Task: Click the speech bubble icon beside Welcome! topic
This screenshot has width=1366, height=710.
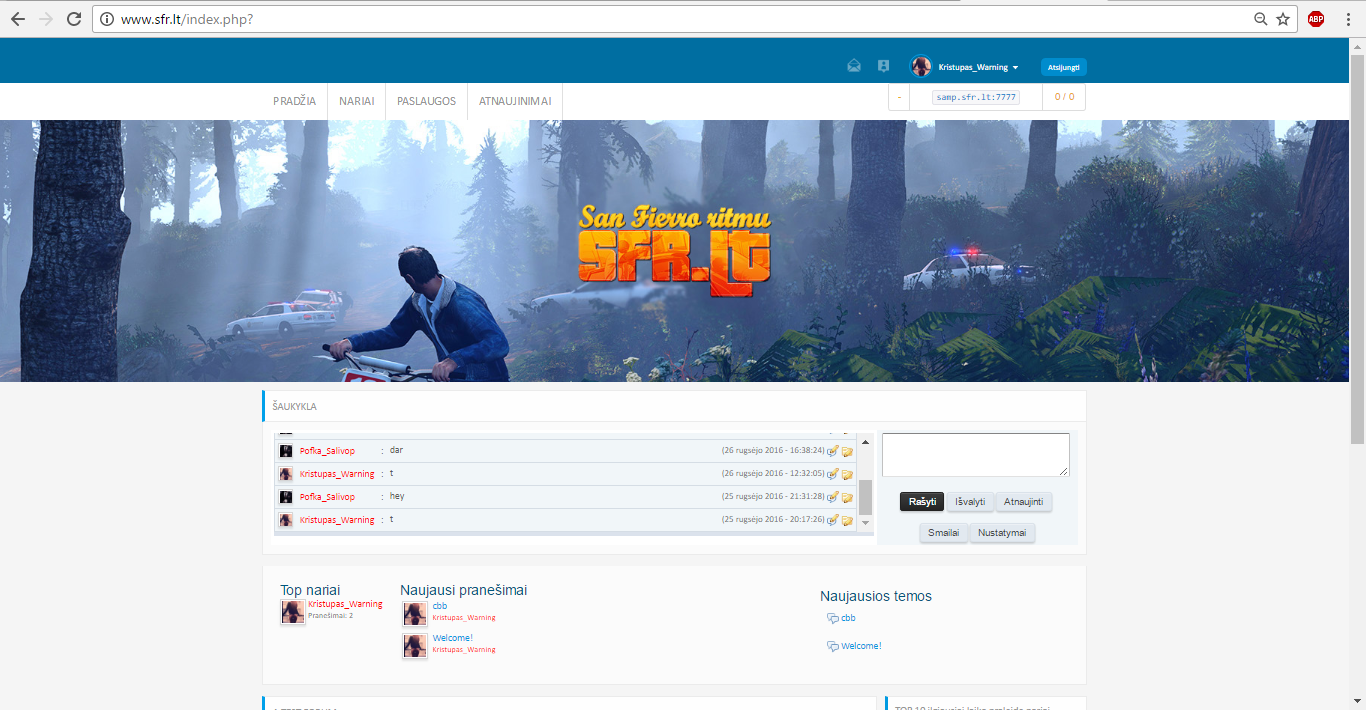Action: click(x=832, y=646)
